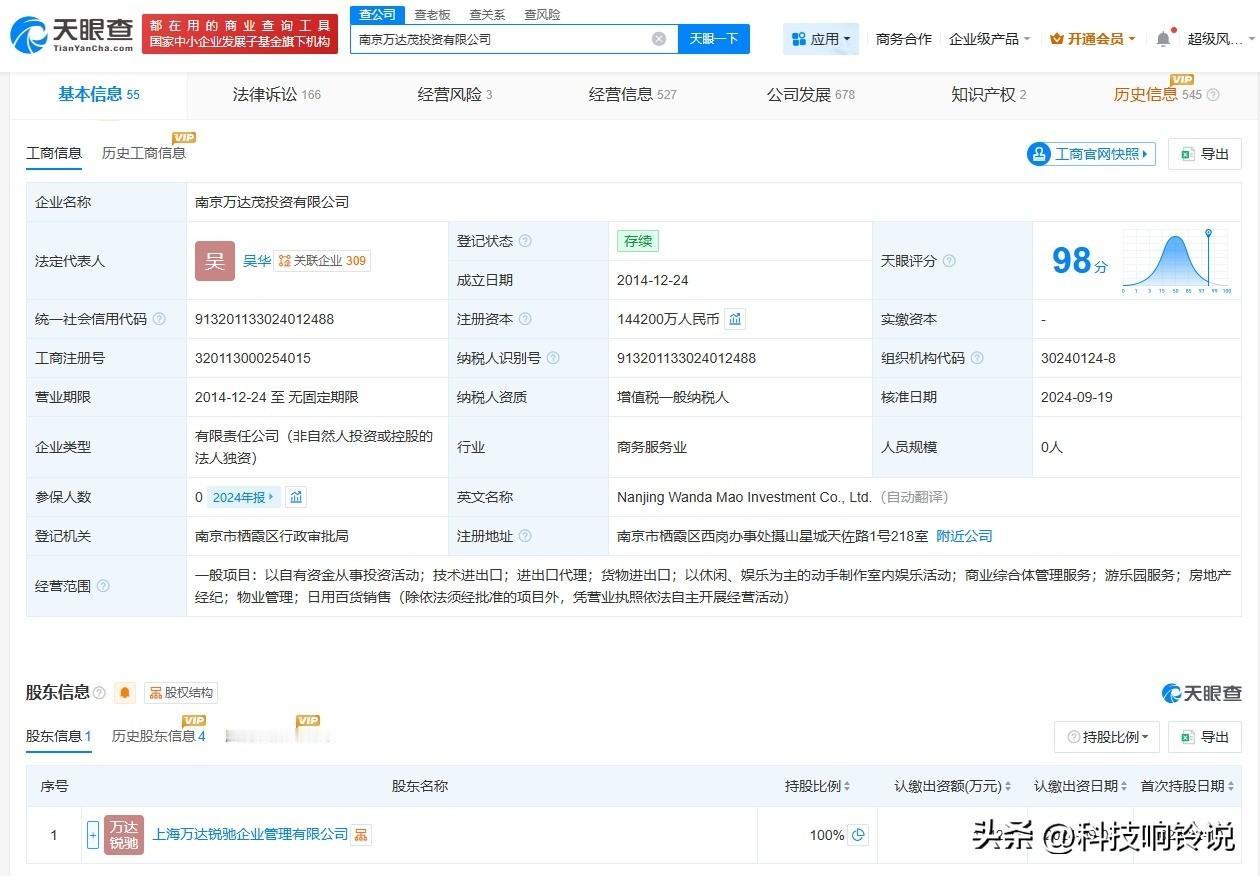Open the 持股比例 filter dropdown

click(1107, 737)
